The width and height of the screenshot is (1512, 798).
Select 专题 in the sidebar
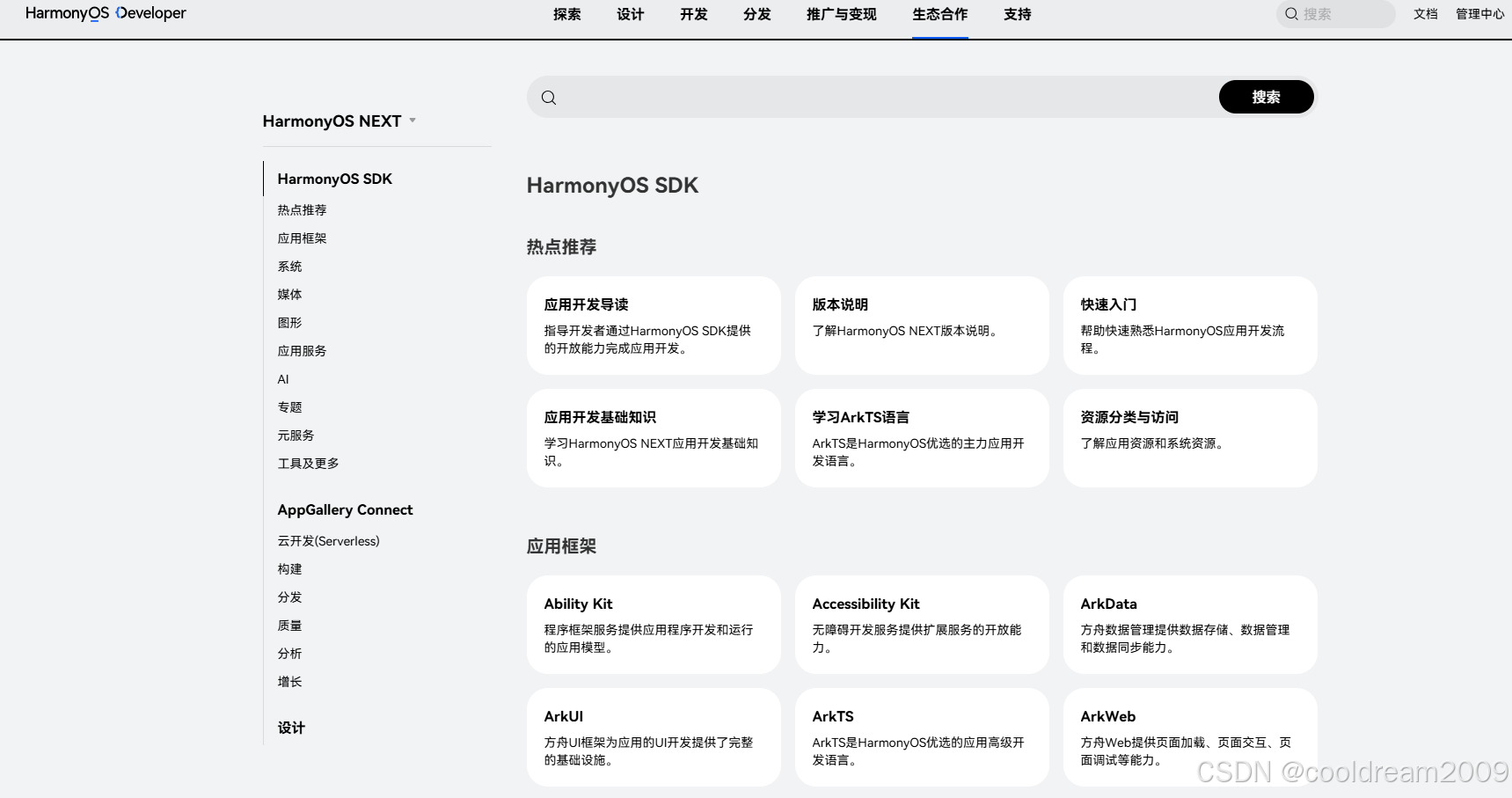(289, 407)
